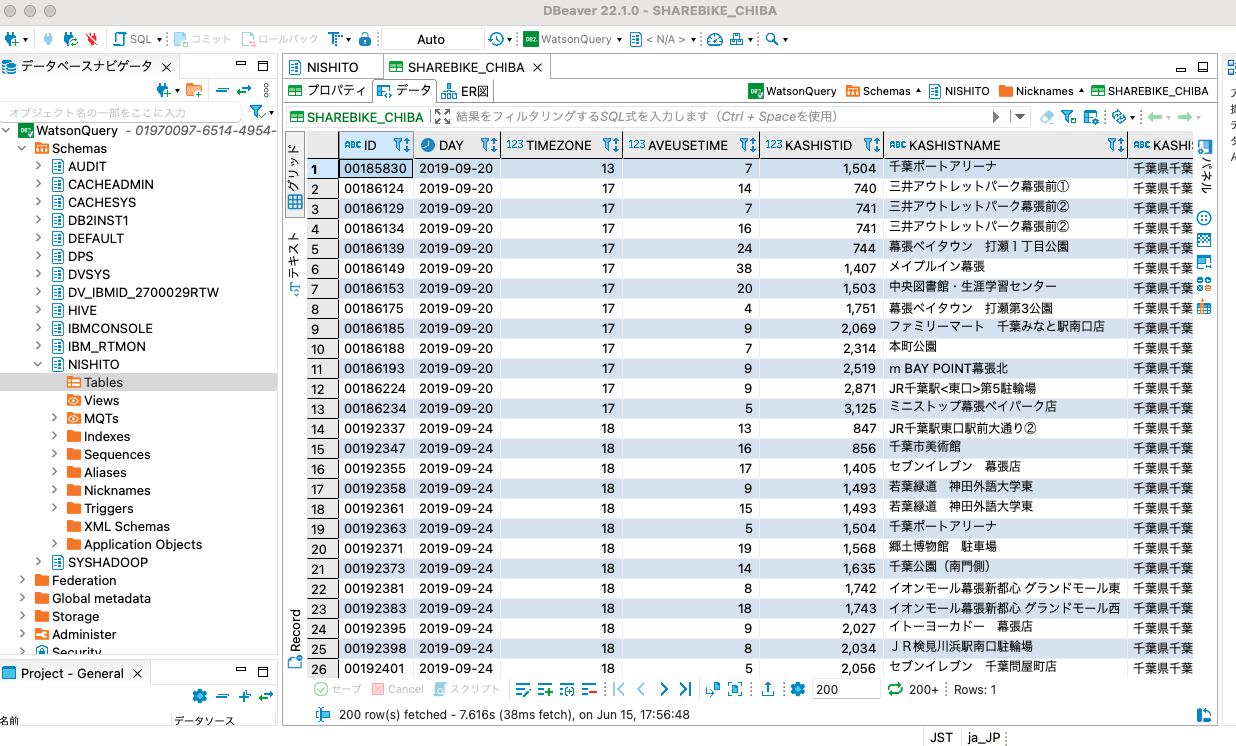Screen dimensions: 1236x746
Task: Click the navigator filter funnel icon
Action: coord(256,112)
